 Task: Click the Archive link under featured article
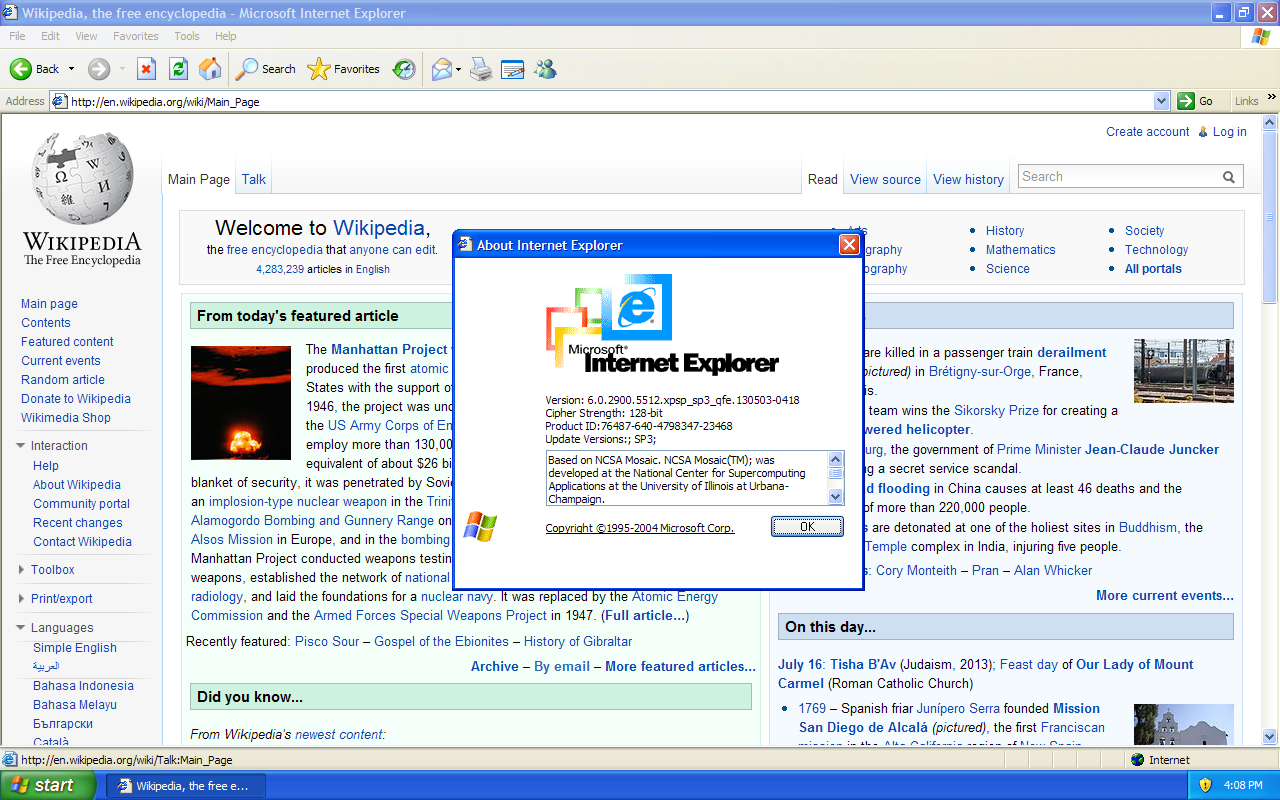[495, 667]
